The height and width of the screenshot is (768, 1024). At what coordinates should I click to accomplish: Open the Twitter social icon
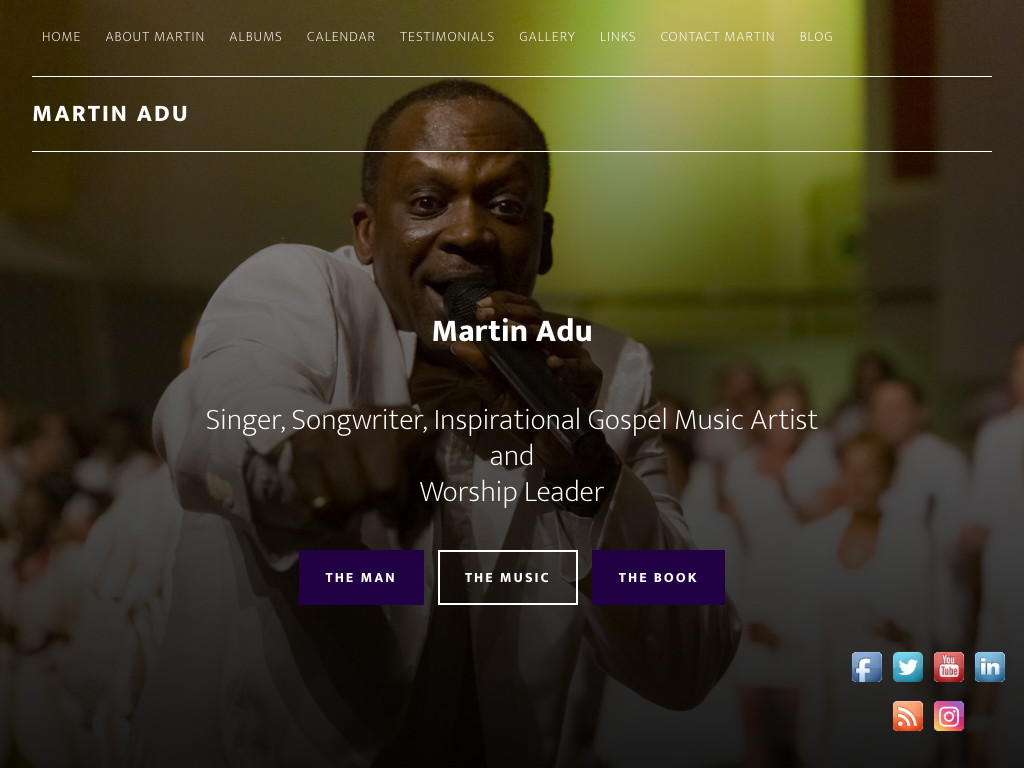click(908, 667)
